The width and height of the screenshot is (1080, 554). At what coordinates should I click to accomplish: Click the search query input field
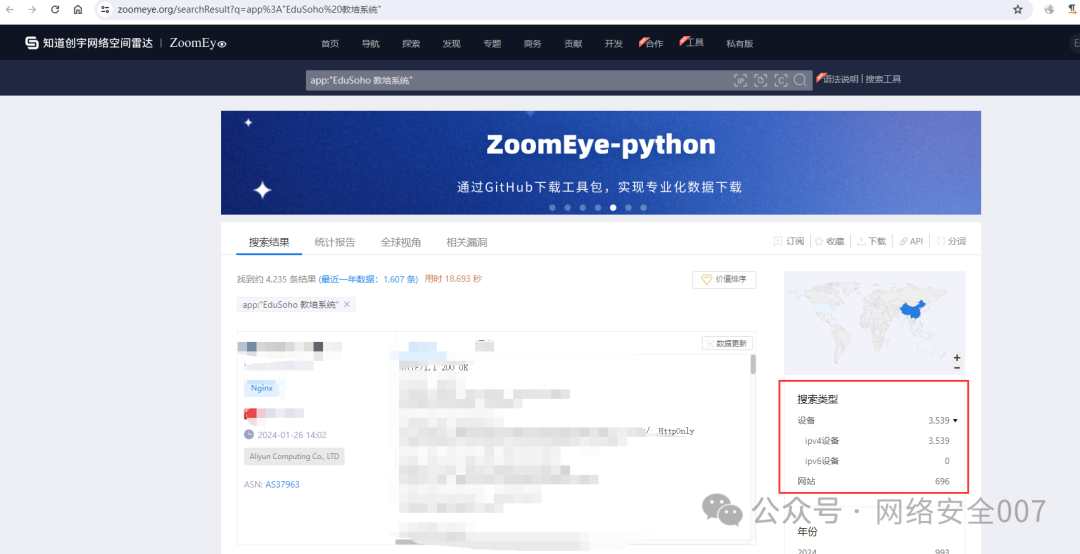point(517,81)
